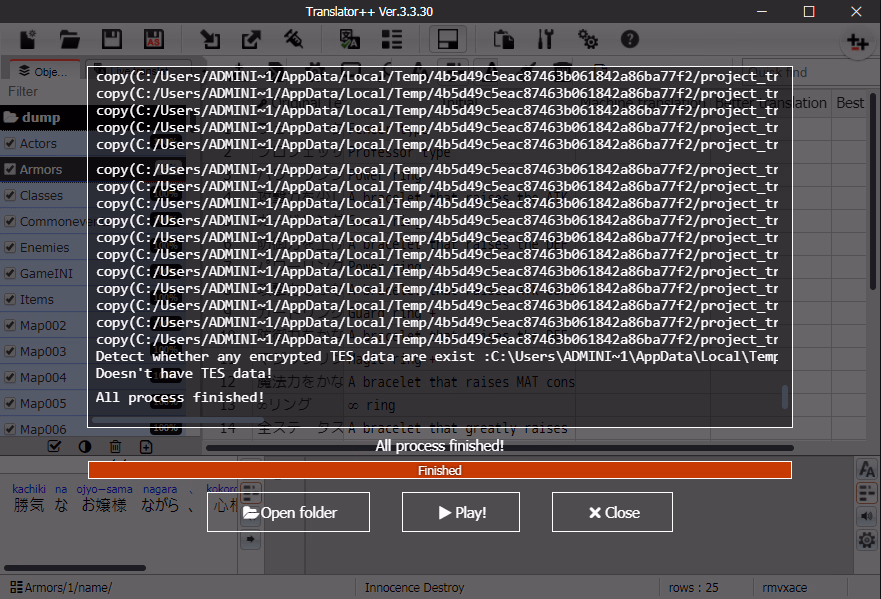The image size is (881, 599).
Task: Open the Export project toolbar icon
Action: pyautogui.click(x=251, y=38)
